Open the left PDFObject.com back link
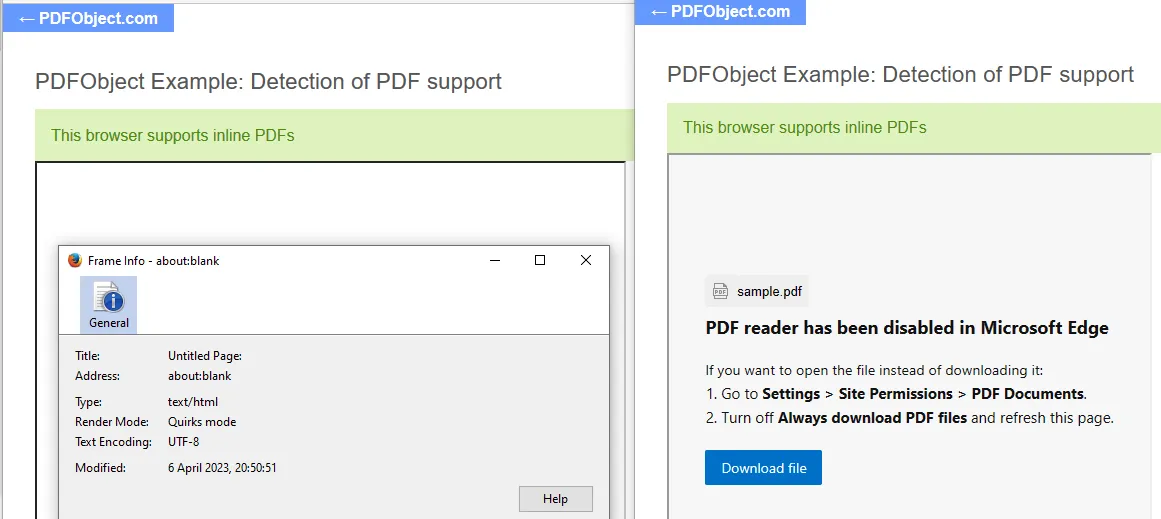Screen dimensions: 1161x519 pos(88,19)
